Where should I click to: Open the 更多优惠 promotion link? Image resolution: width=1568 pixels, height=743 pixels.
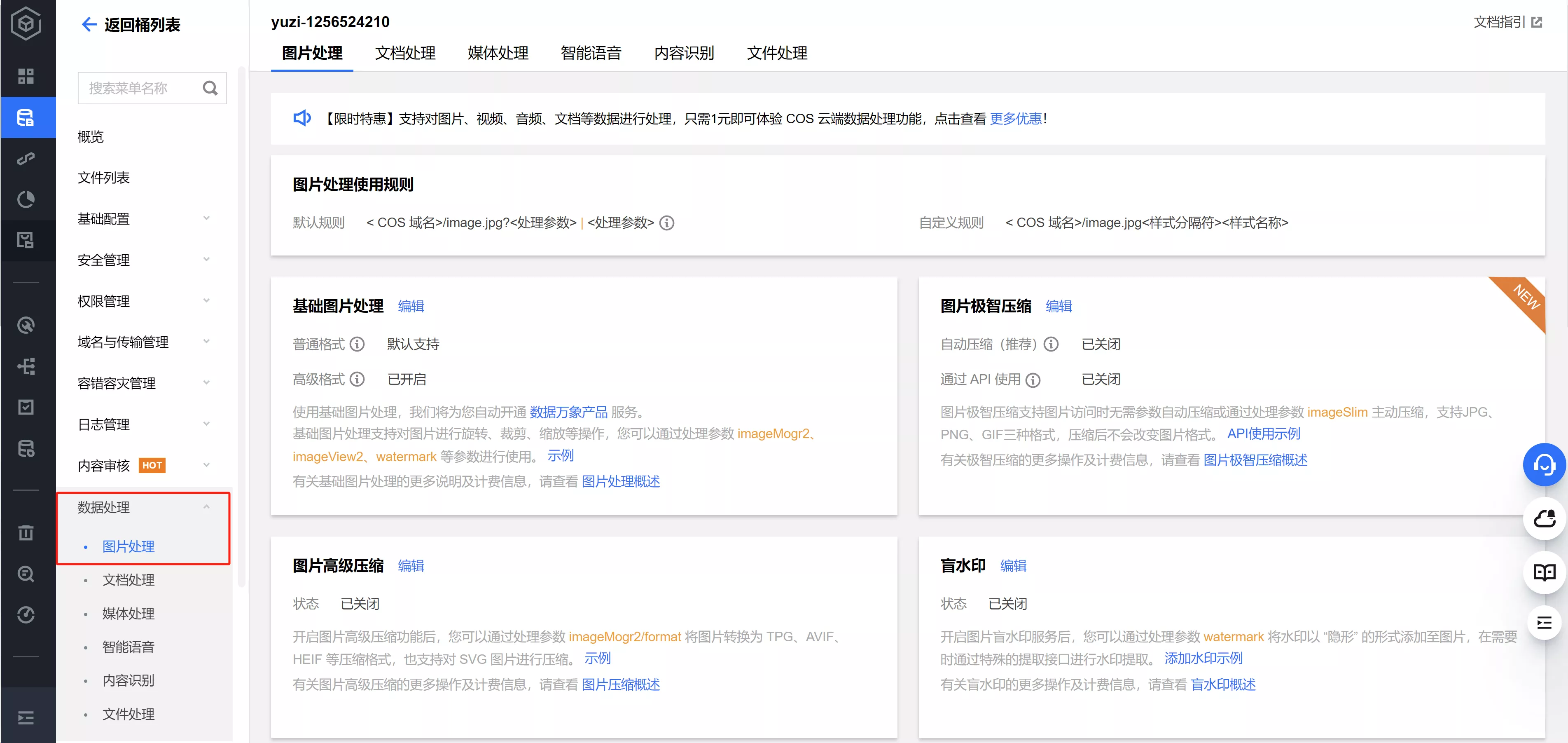coord(1016,119)
